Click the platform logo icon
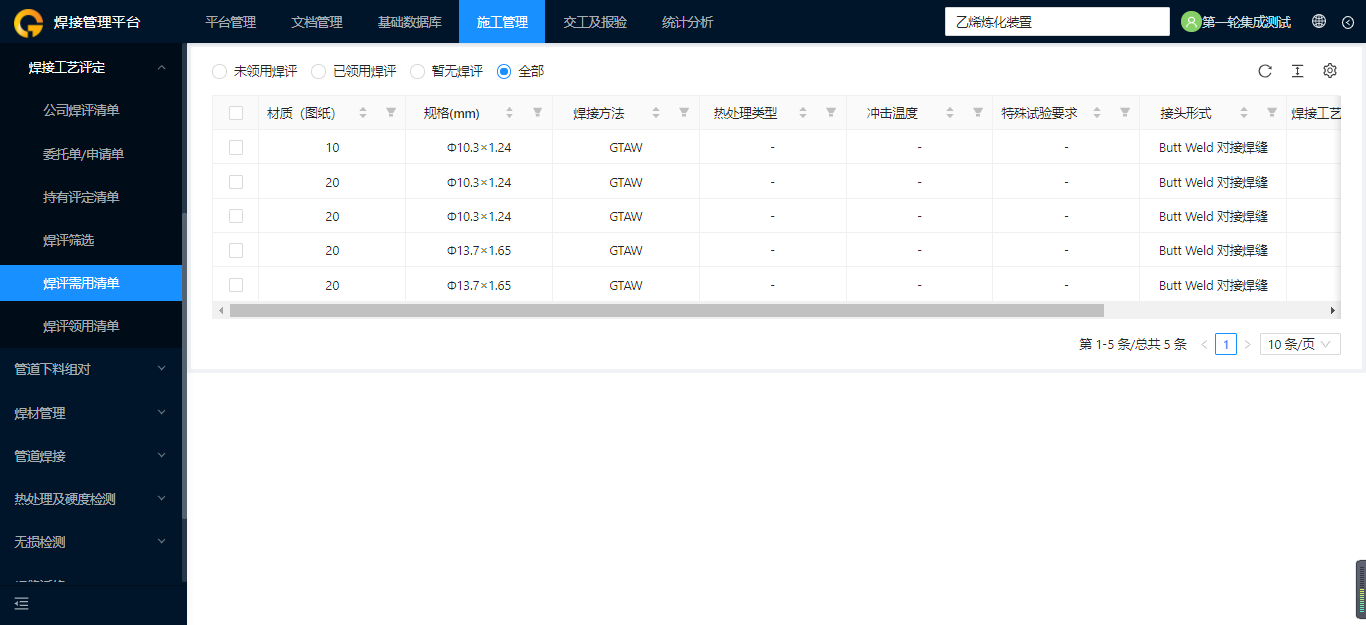The height and width of the screenshot is (625, 1366). 28,22
